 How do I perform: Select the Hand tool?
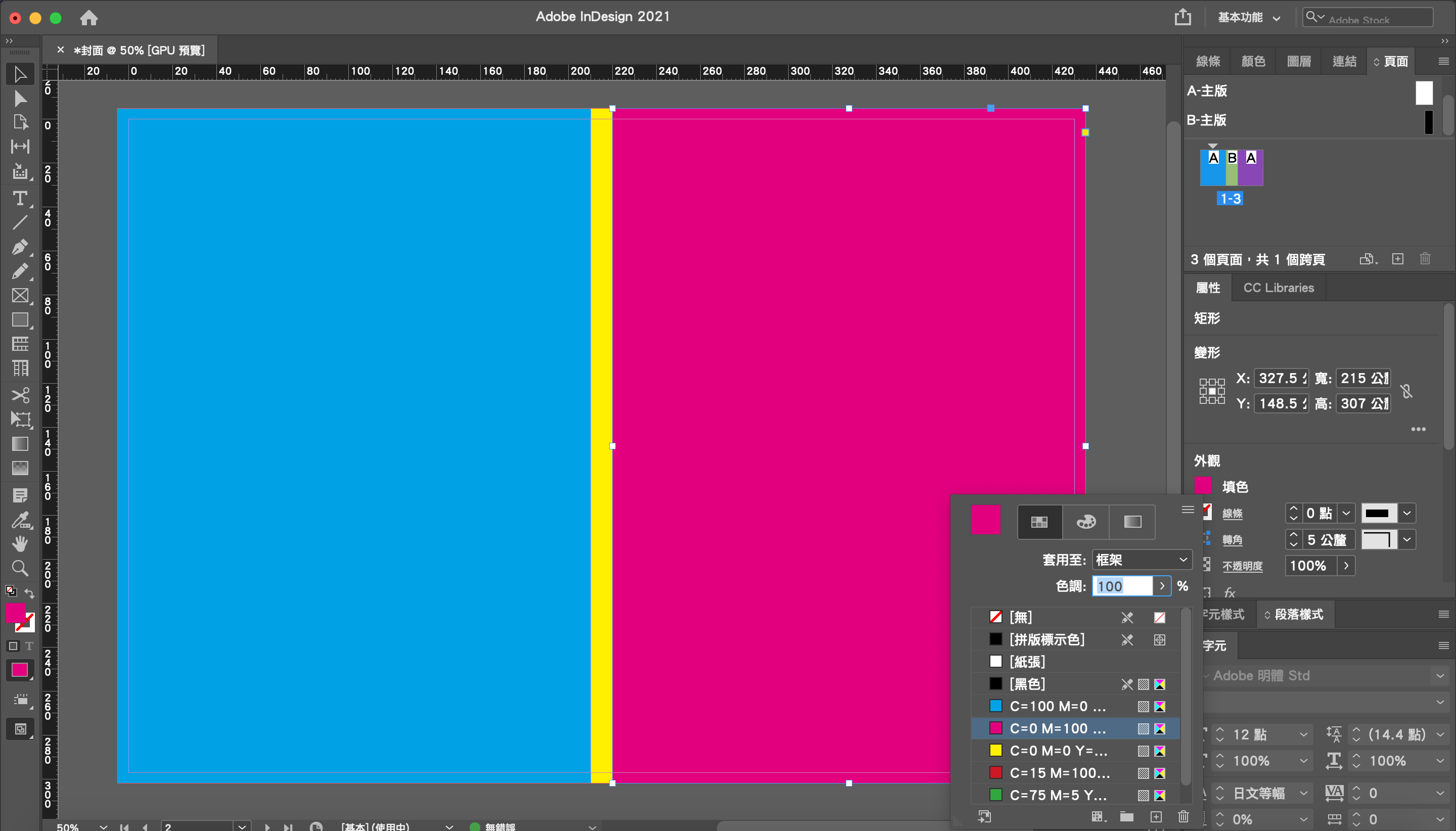[x=20, y=543]
